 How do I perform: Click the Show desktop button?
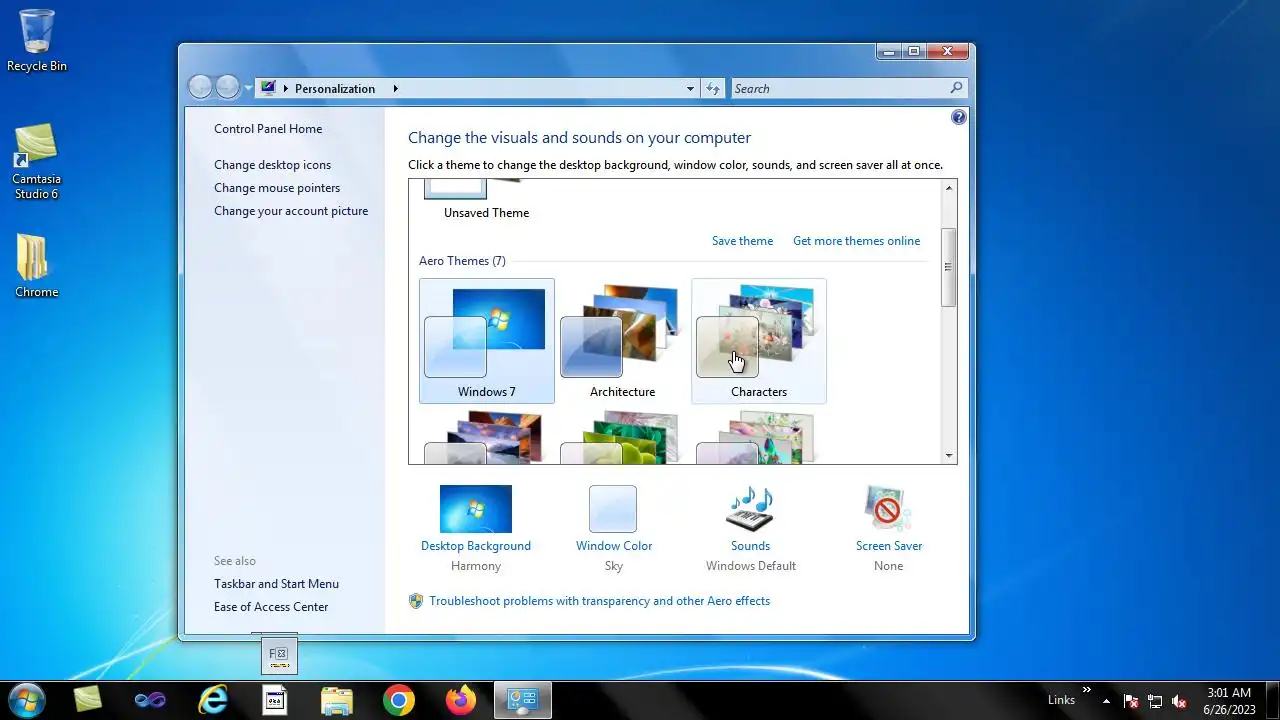click(1272, 700)
